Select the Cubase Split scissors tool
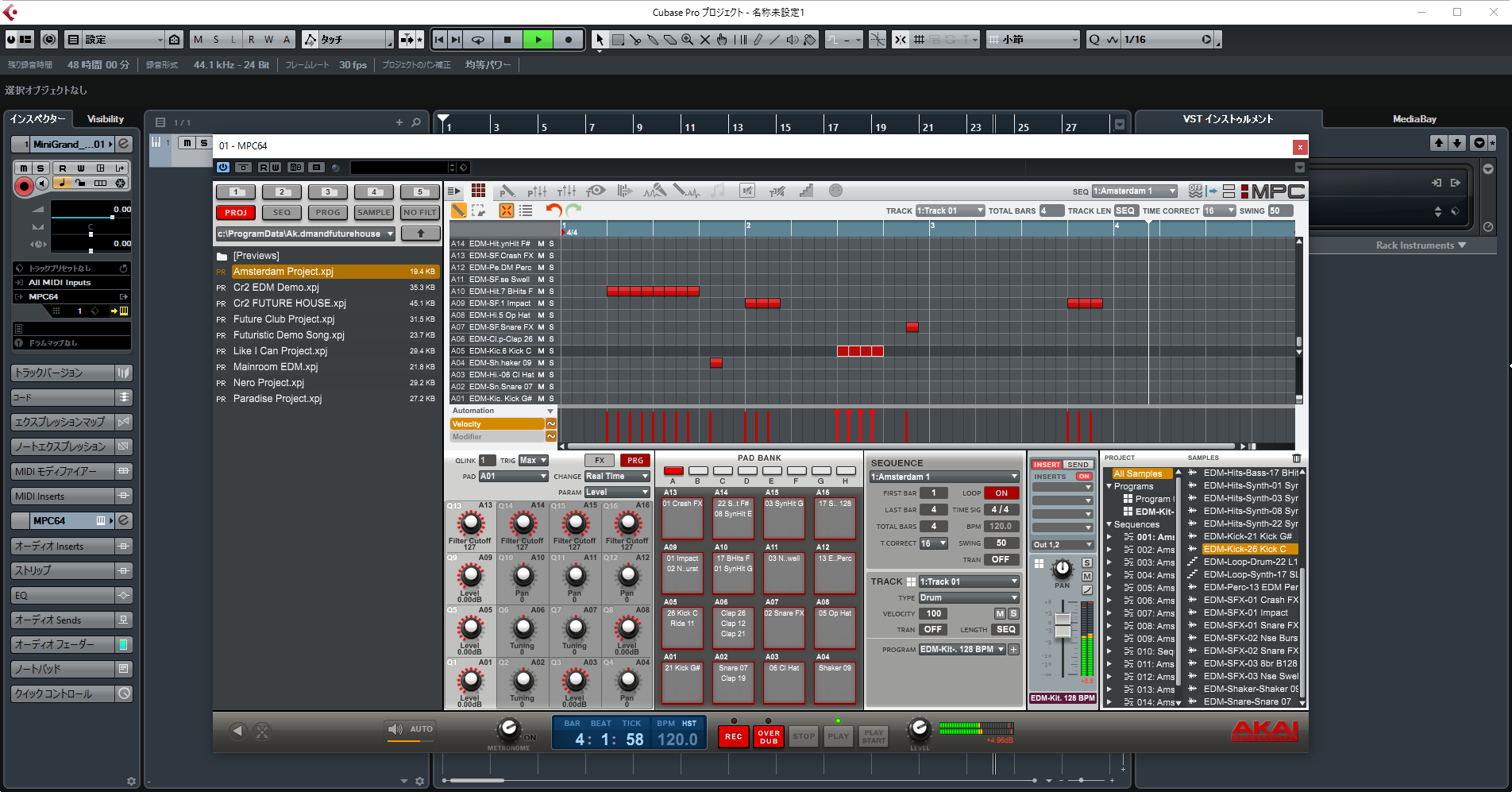Image resolution: width=1512 pixels, height=792 pixels. [635, 40]
